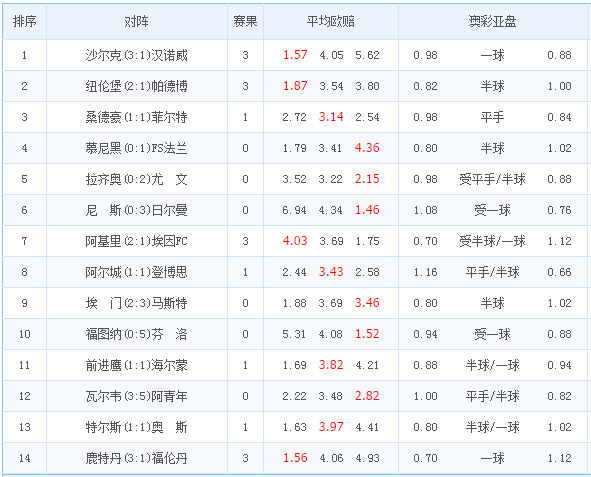Select match 纽伦堡 (2:1) 帕德博
Viewport: 591px width, 477px height.
[x=136, y=86]
